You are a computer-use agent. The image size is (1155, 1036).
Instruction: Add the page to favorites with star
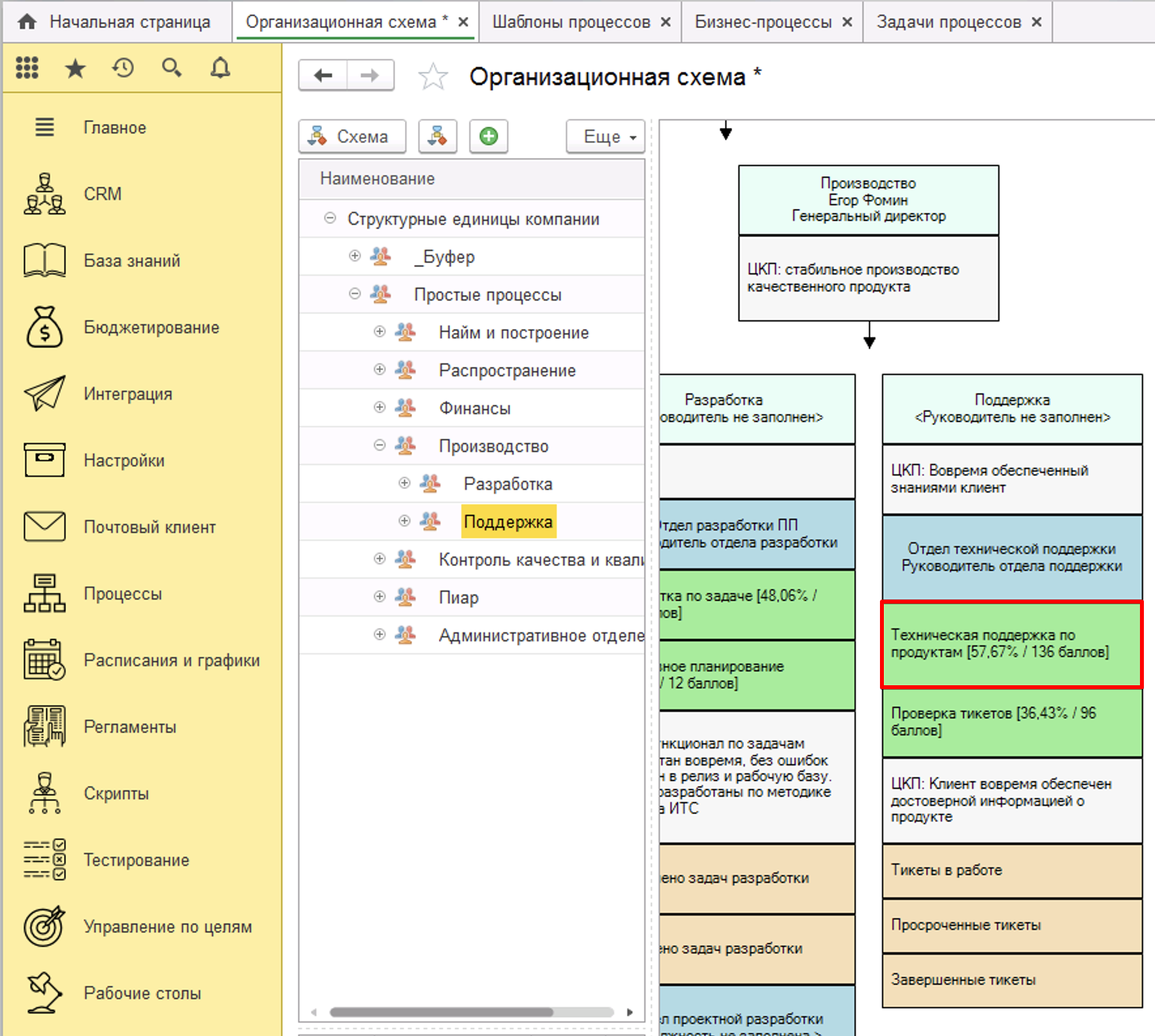coord(432,77)
